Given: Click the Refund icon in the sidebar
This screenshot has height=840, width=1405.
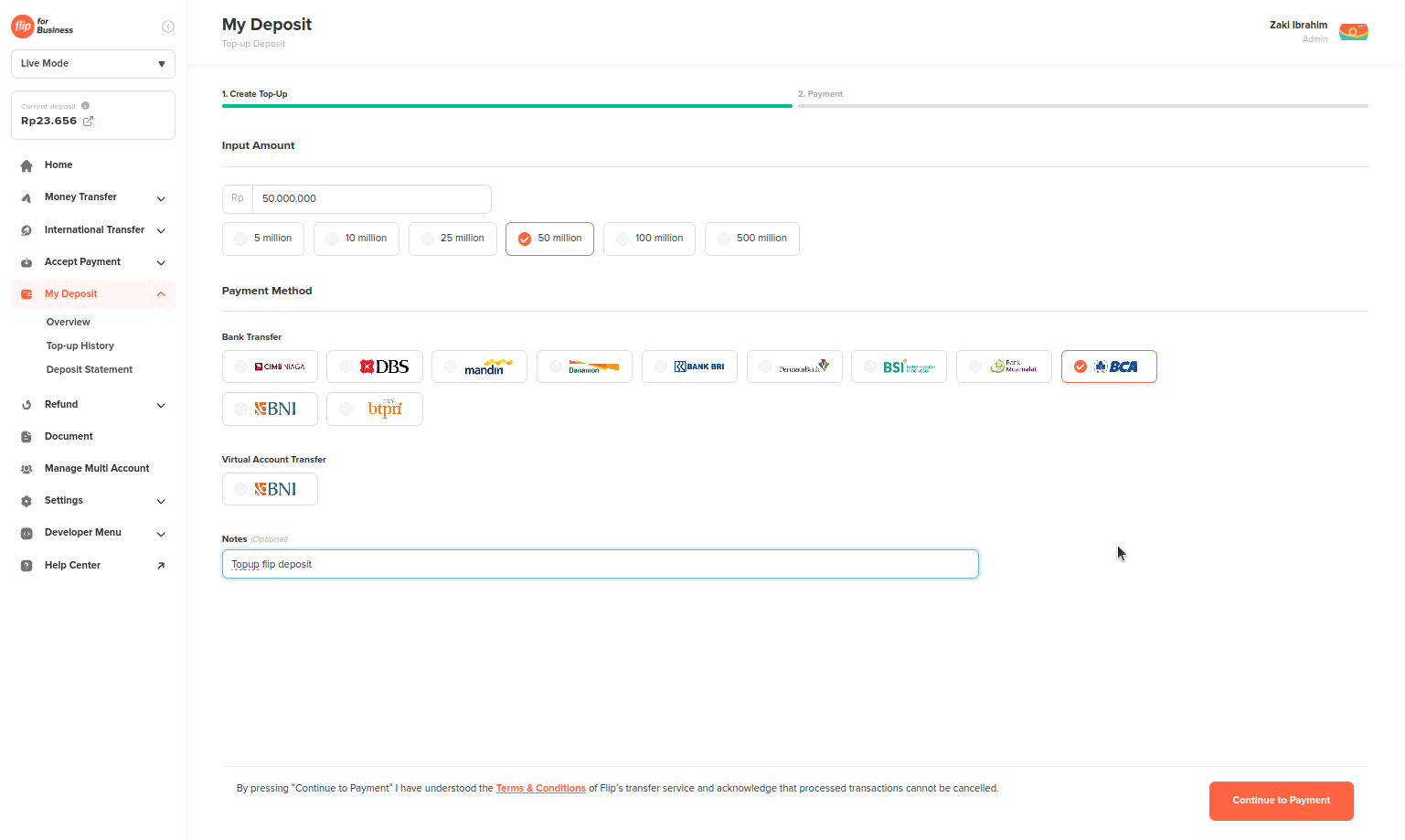Looking at the screenshot, I should tap(27, 404).
